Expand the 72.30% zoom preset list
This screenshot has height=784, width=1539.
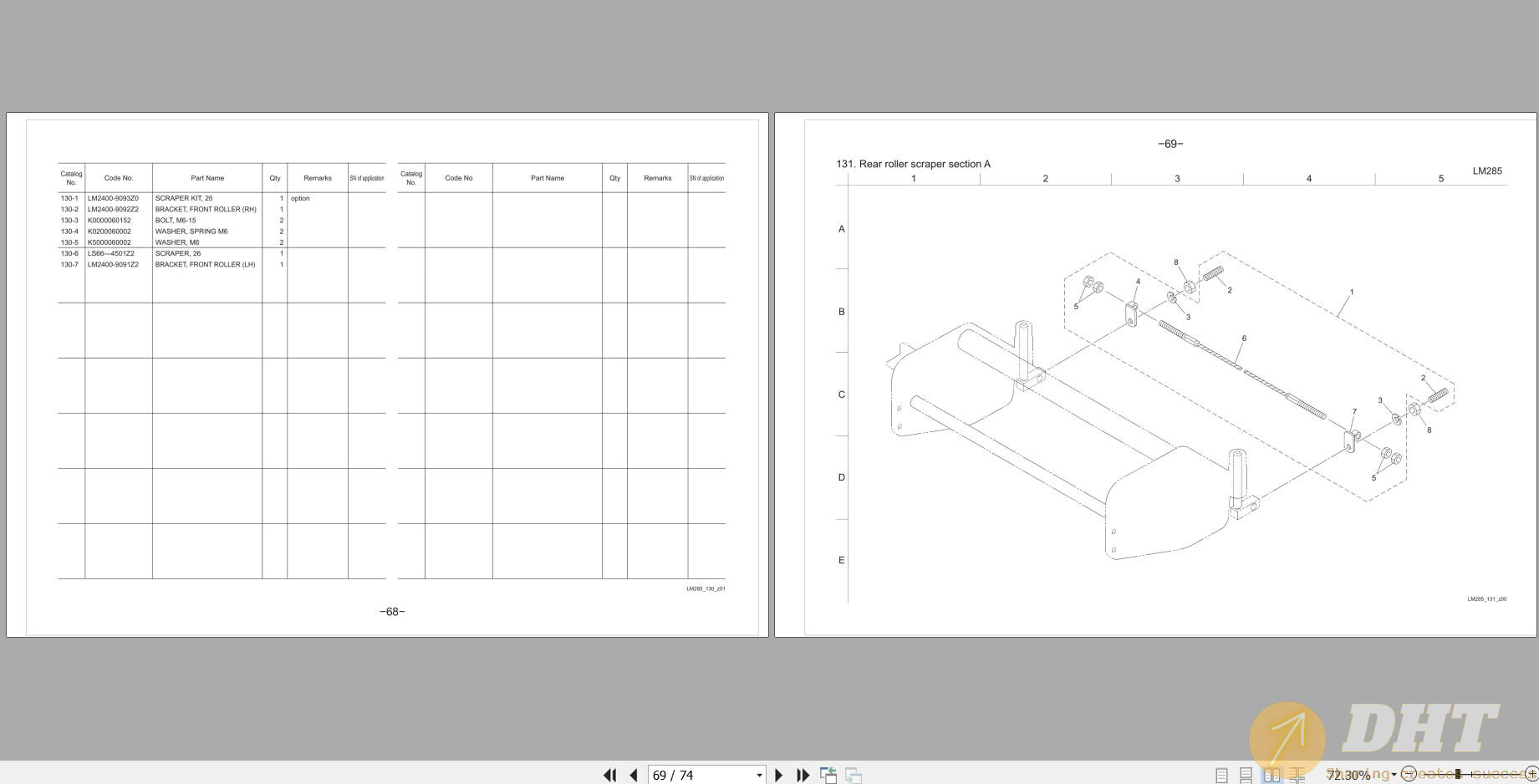(1394, 775)
